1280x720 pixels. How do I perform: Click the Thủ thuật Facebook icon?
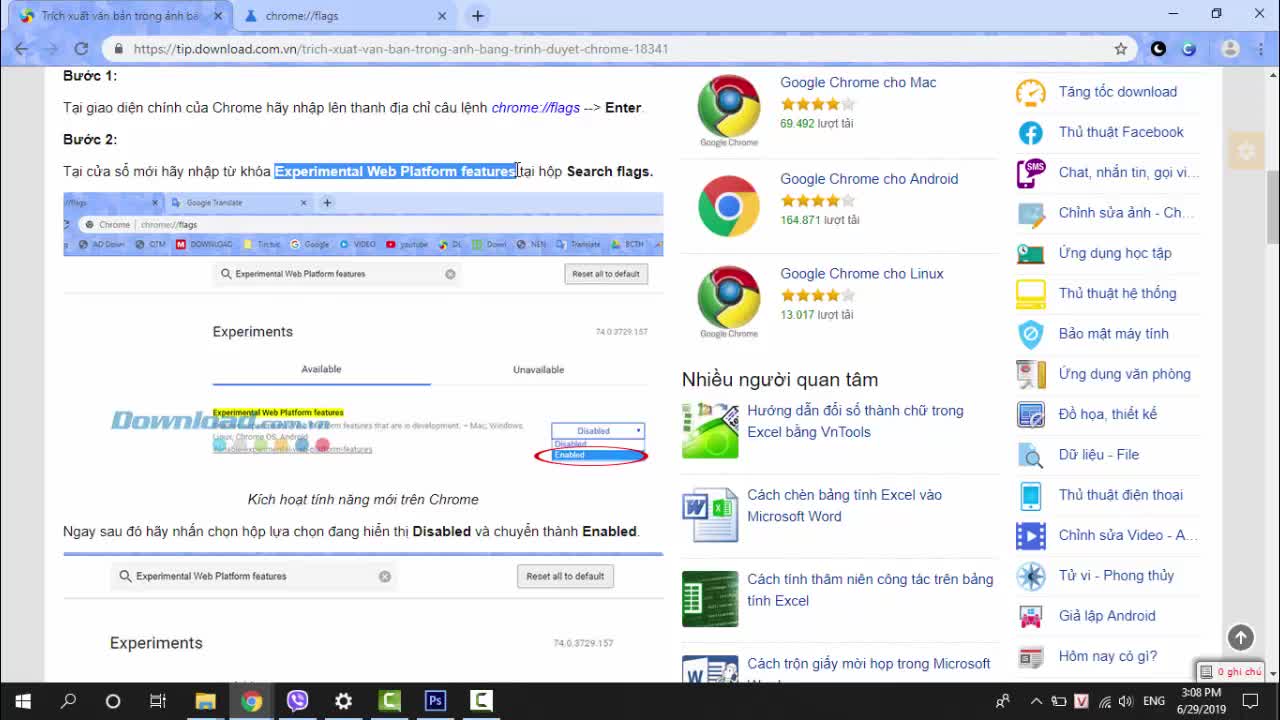tap(1030, 132)
